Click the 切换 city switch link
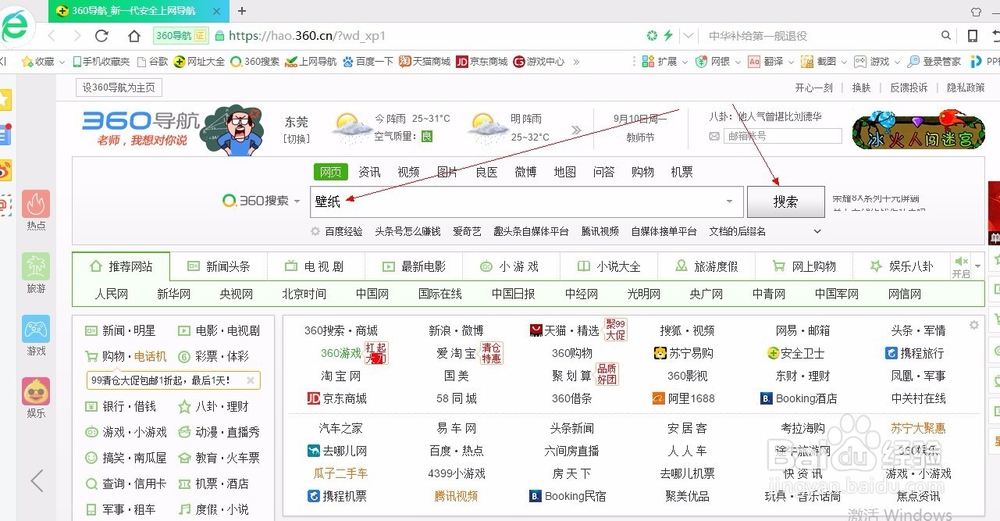The width and height of the screenshot is (1000, 521). pyautogui.click(x=297, y=138)
